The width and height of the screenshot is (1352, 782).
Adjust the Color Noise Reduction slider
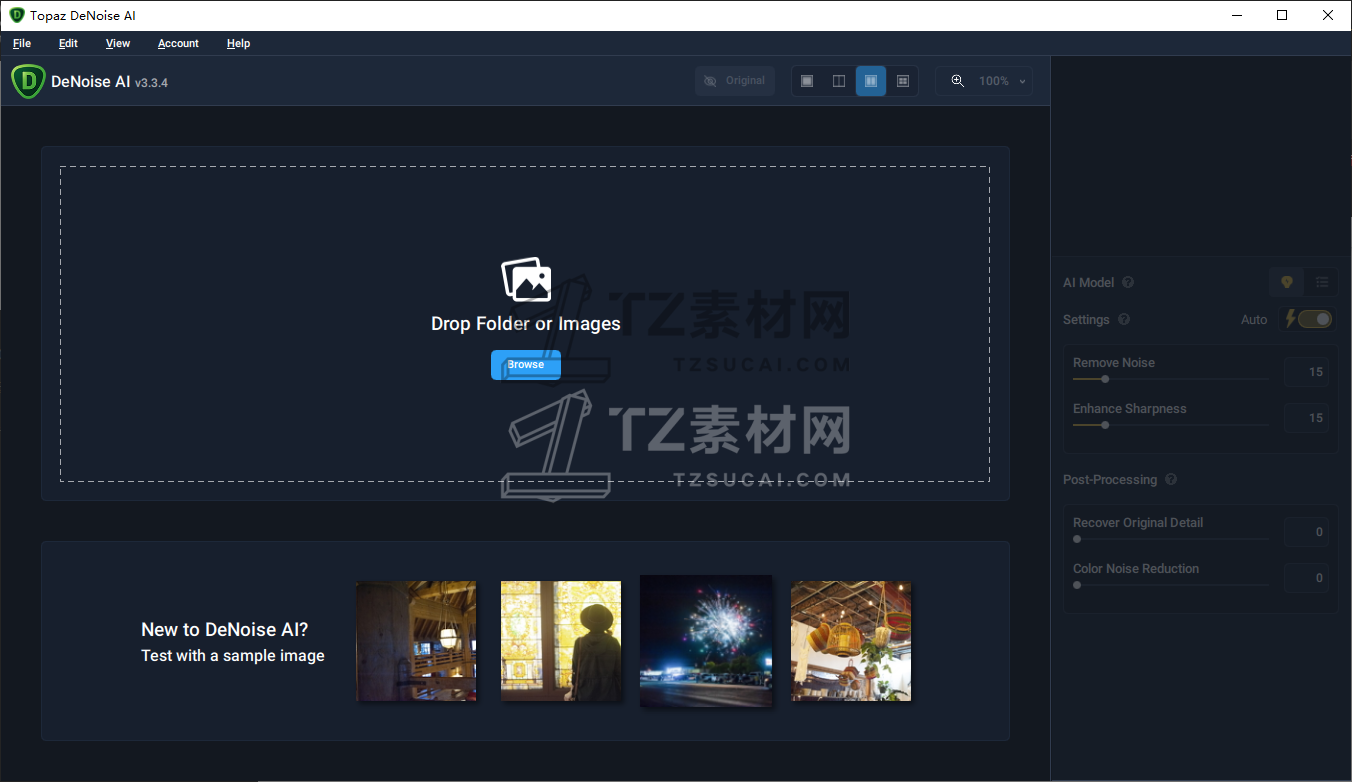1170,585
